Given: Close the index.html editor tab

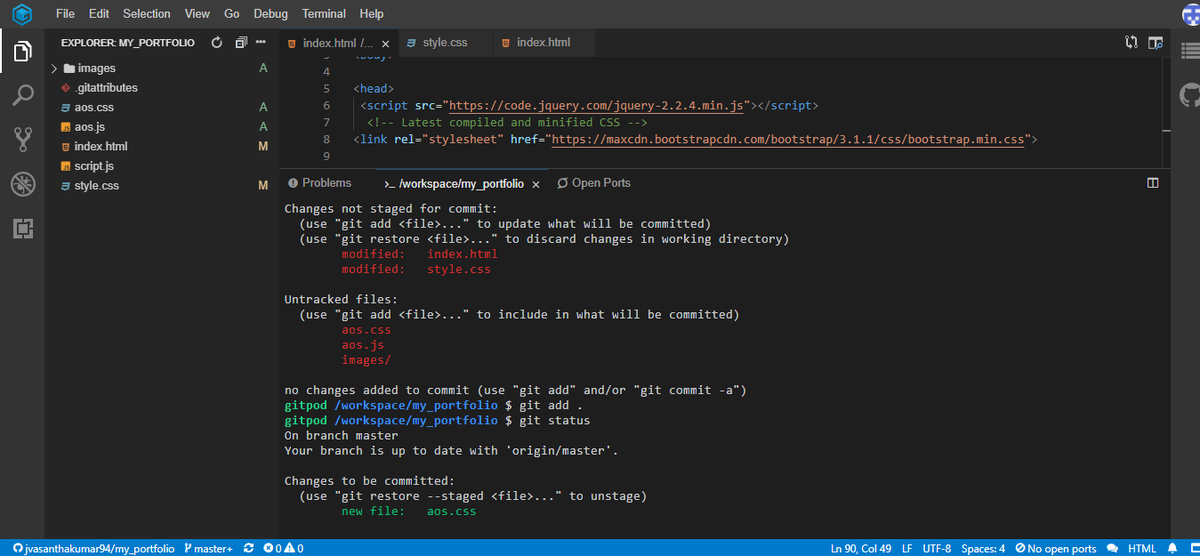Looking at the screenshot, I should tap(385, 44).
